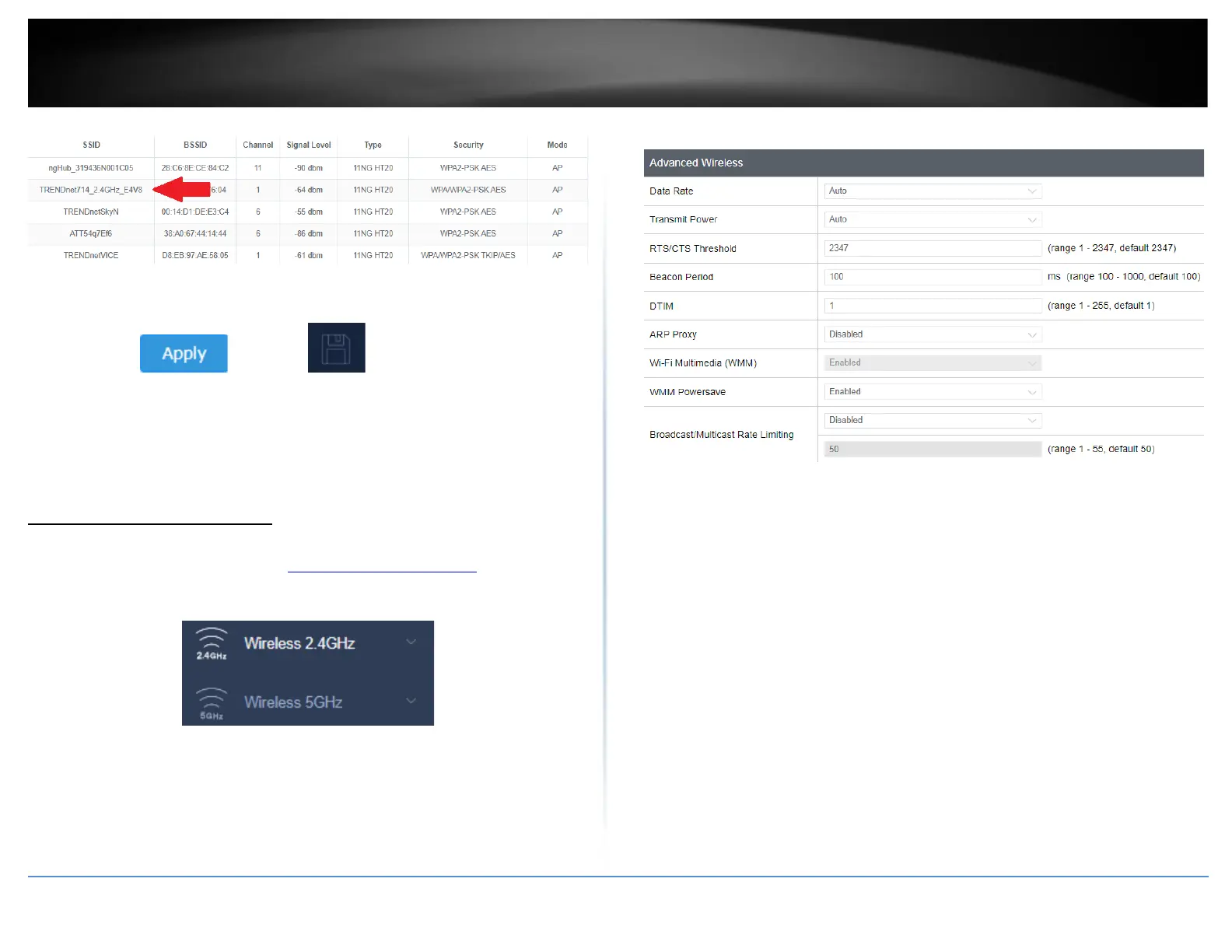This screenshot has height=952, width=1232.
Task: Click BSSID D8:EB:97:AE:58:05
Action: coord(195,255)
